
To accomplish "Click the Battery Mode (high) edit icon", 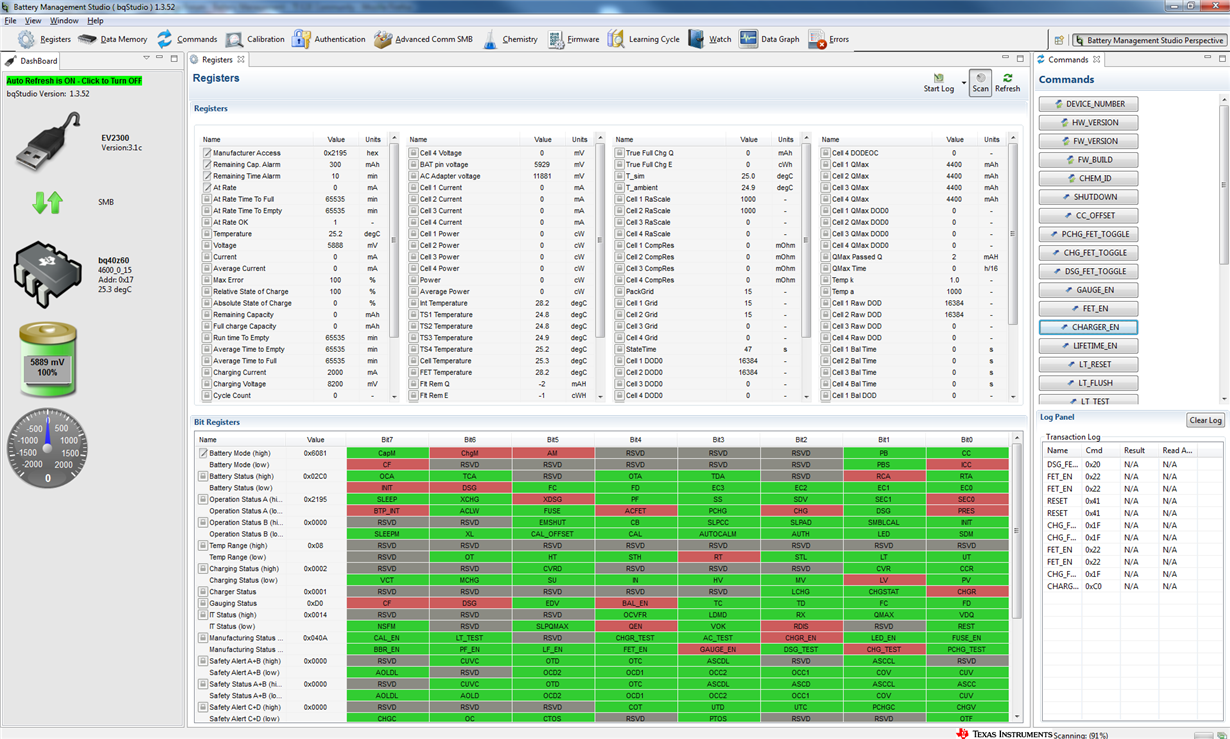I will (x=203, y=453).
